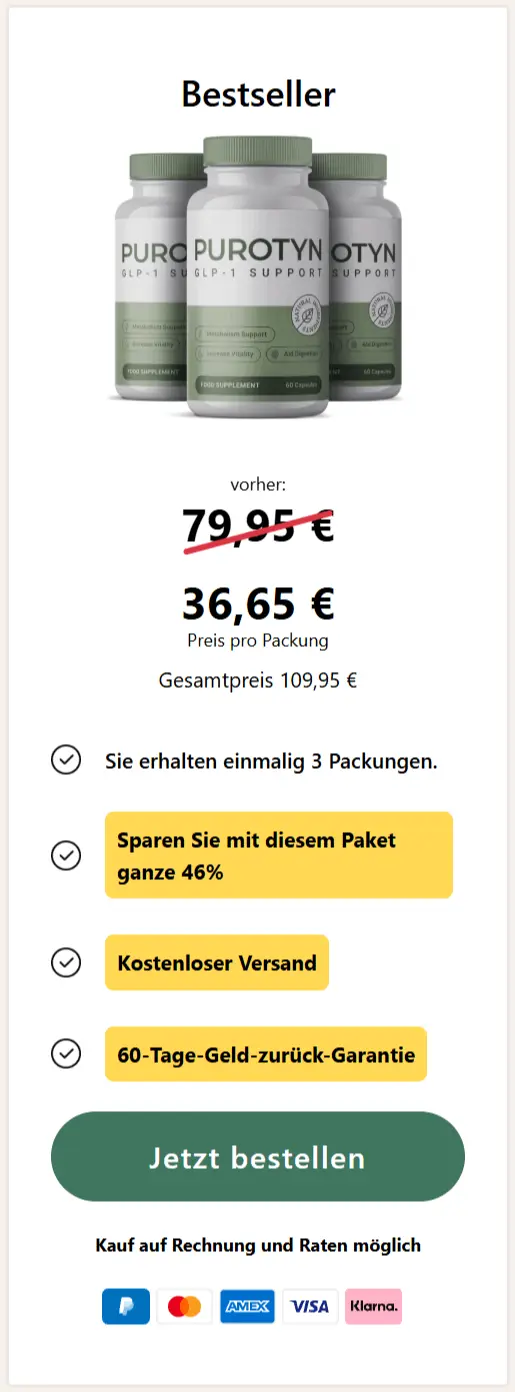The image size is (515, 1392).
Task: Click 'Sie erhalten einmalig 3 Packungen' text
Action: click(x=271, y=761)
